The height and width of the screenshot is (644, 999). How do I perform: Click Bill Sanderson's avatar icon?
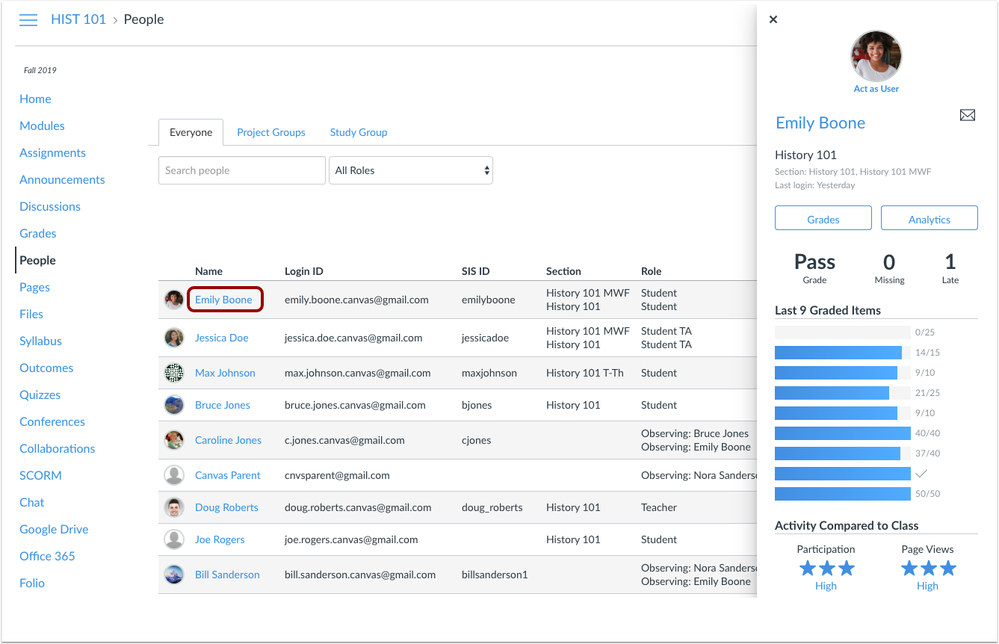click(174, 575)
